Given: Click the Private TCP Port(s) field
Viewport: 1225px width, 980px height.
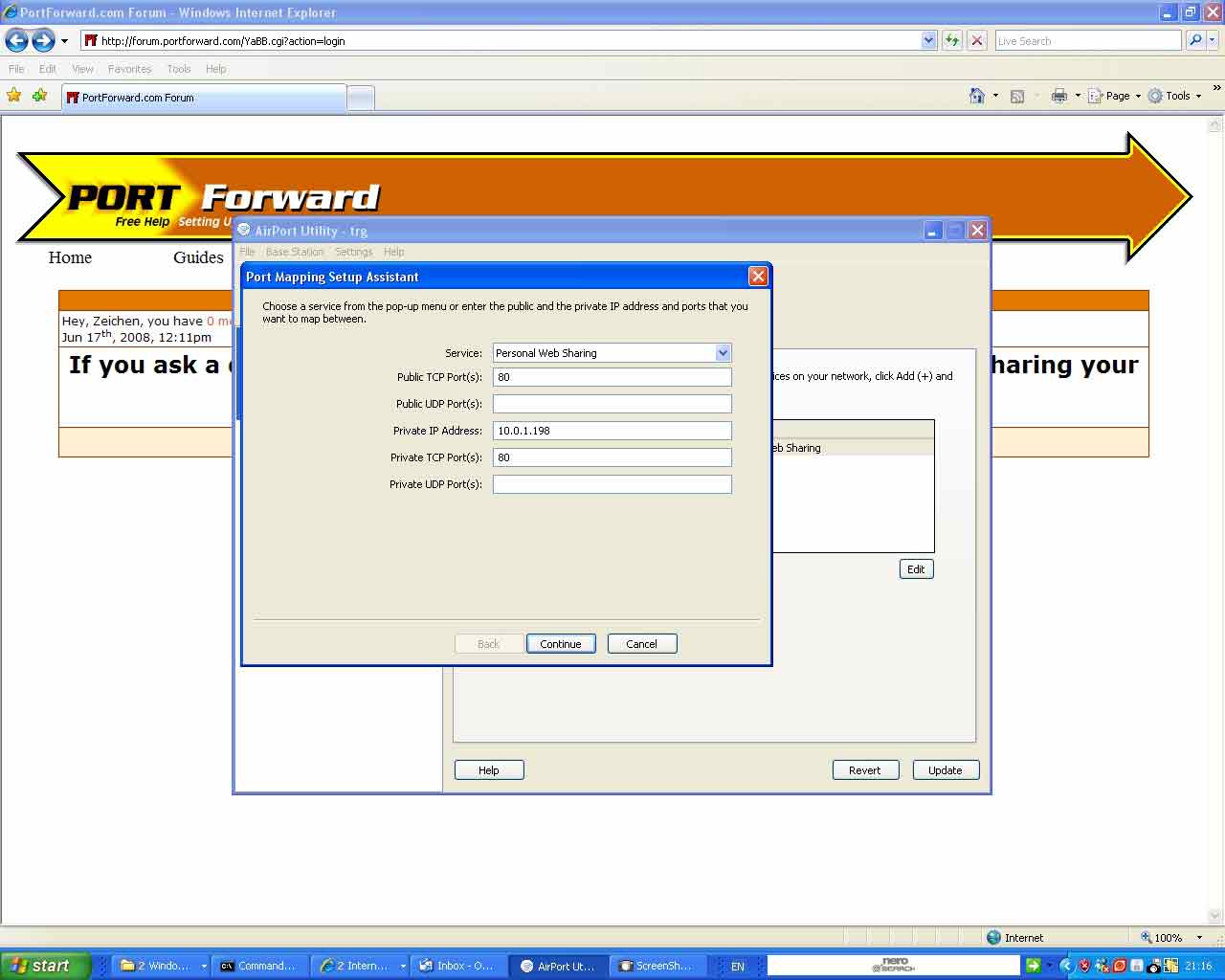Looking at the screenshot, I should [612, 457].
